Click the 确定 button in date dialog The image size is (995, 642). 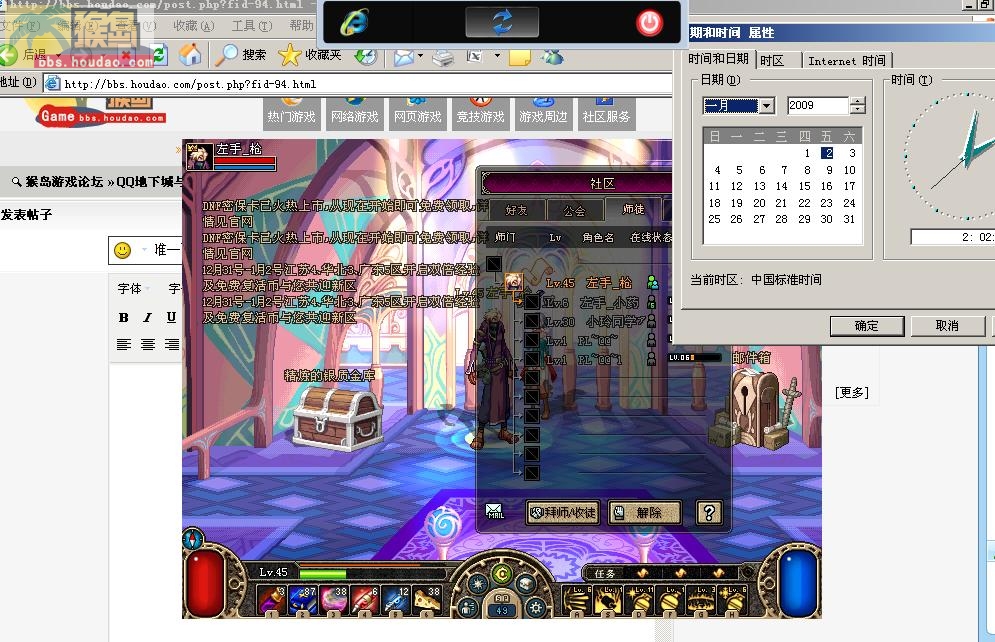point(867,325)
